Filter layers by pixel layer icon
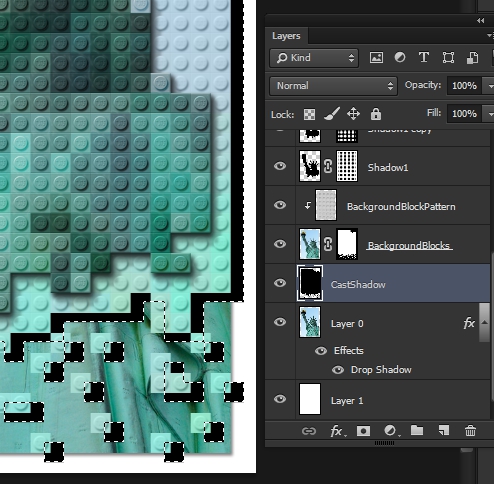The image size is (494, 484). coord(376,58)
